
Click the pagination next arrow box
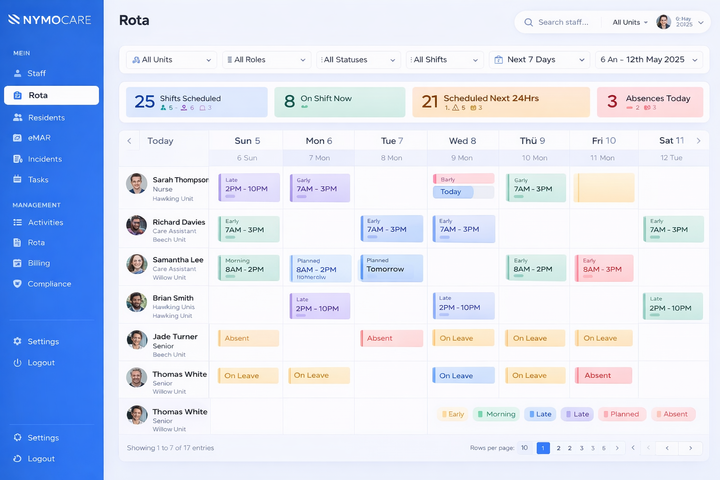click(690, 448)
